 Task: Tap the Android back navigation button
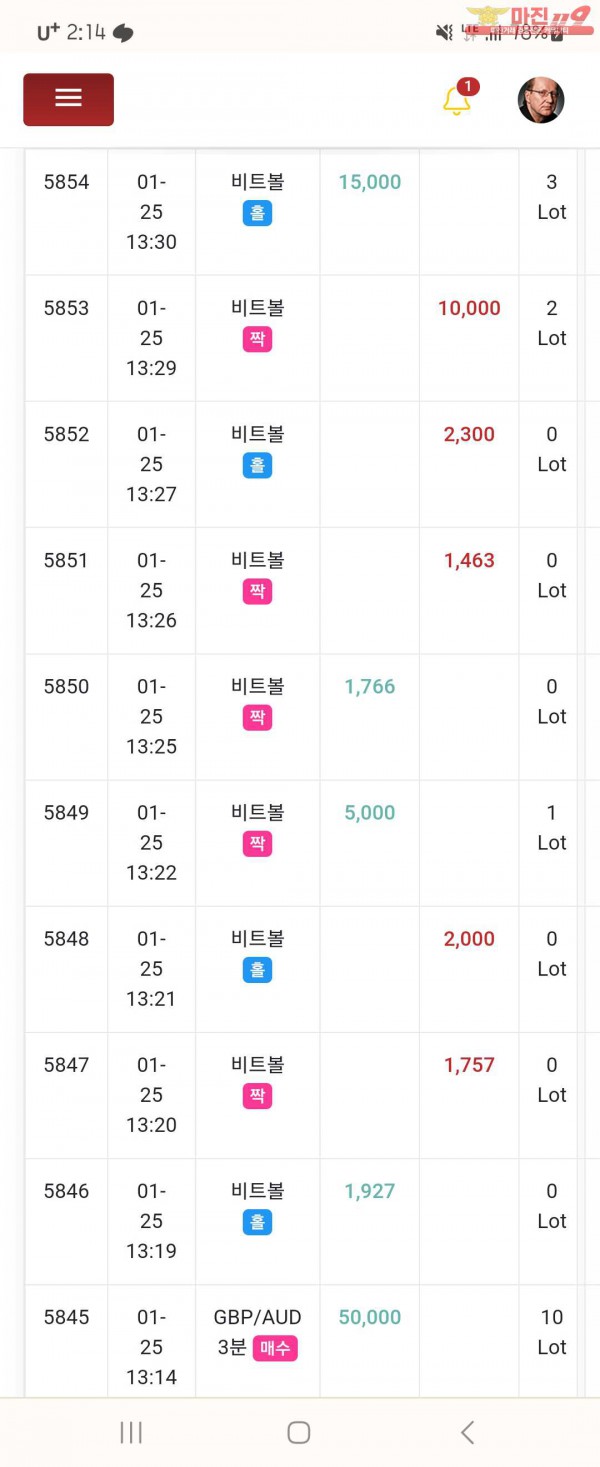click(x=467, y=1432)
